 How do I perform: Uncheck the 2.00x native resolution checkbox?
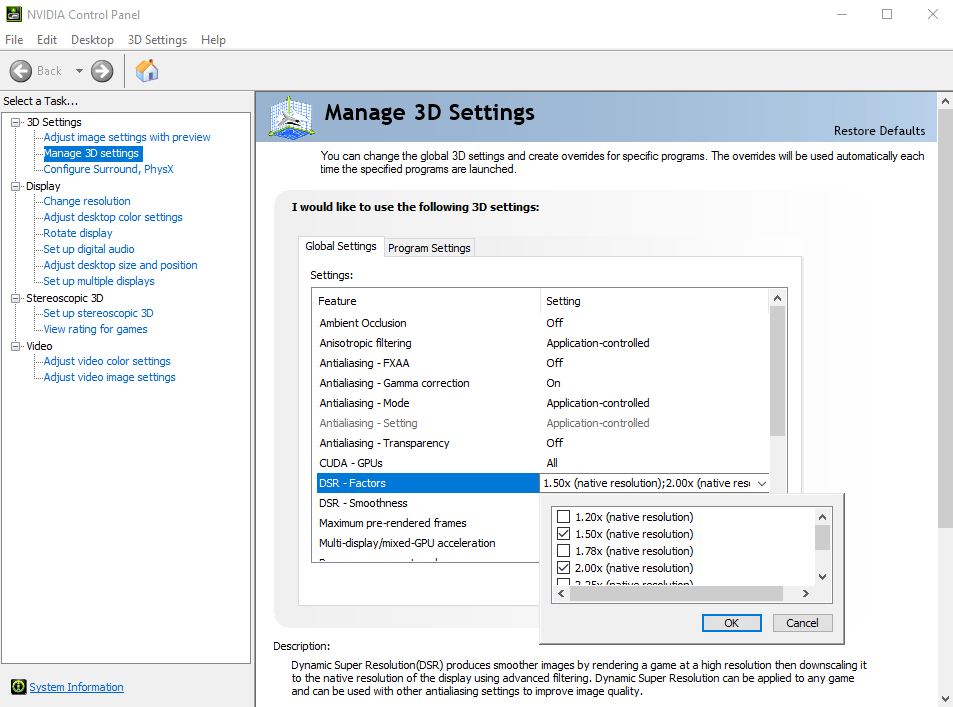point(563,568)
